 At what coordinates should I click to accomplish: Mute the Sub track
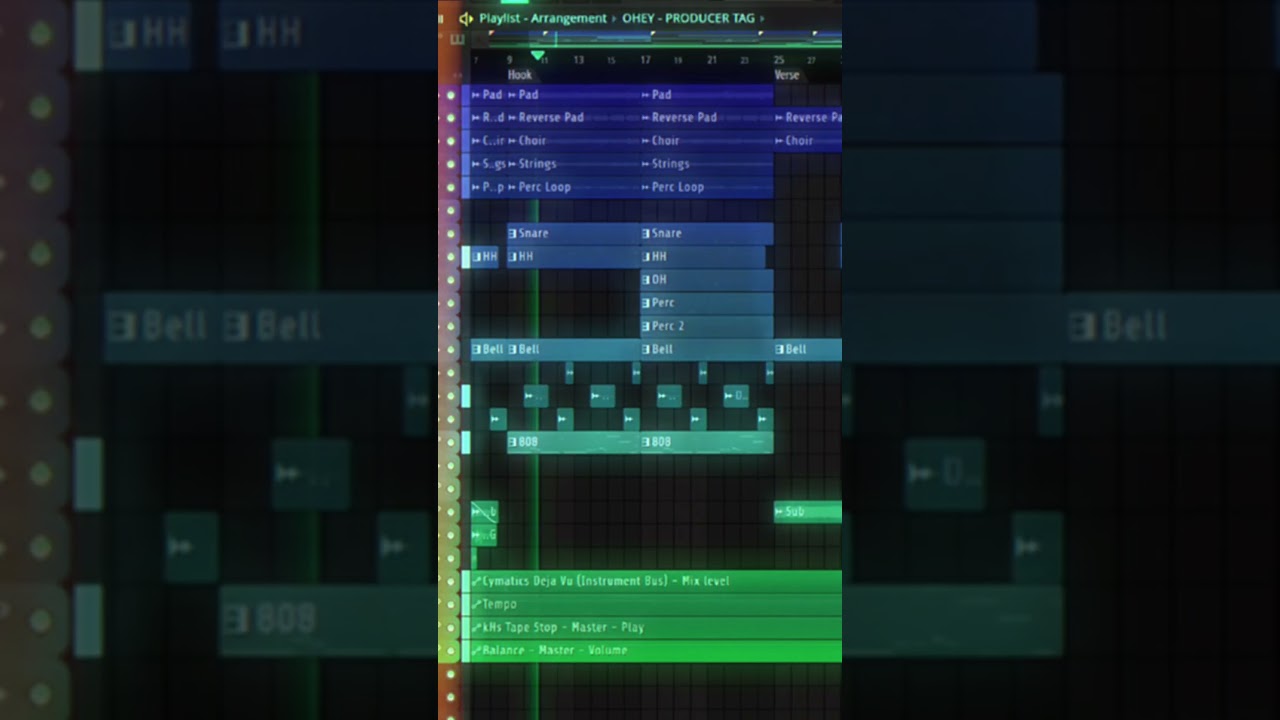pyautogui.click(x=451, y=512)
